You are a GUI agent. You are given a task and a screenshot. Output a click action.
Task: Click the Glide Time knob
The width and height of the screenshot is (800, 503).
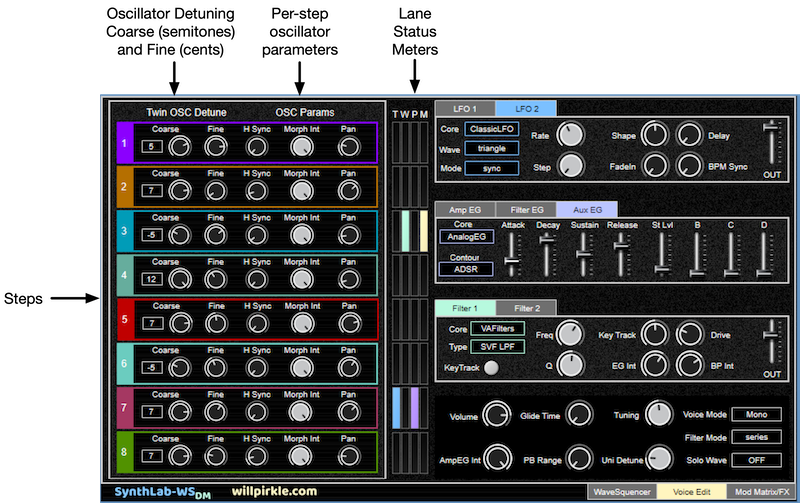(580, 415)
